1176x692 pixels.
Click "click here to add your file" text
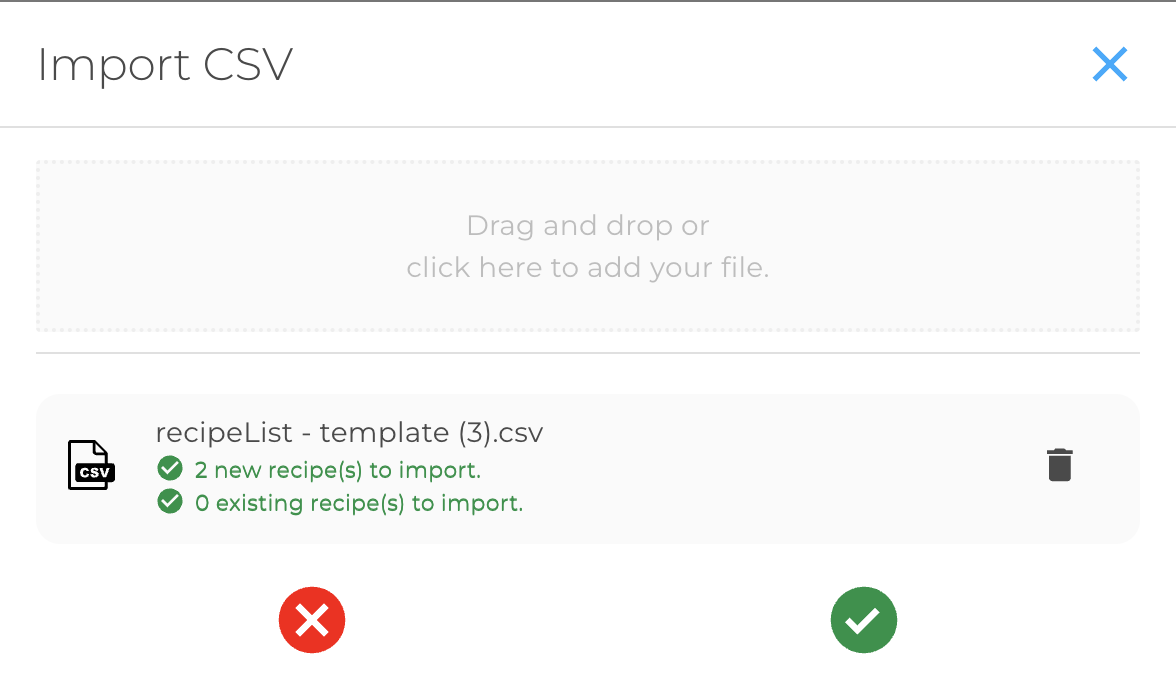587,268
